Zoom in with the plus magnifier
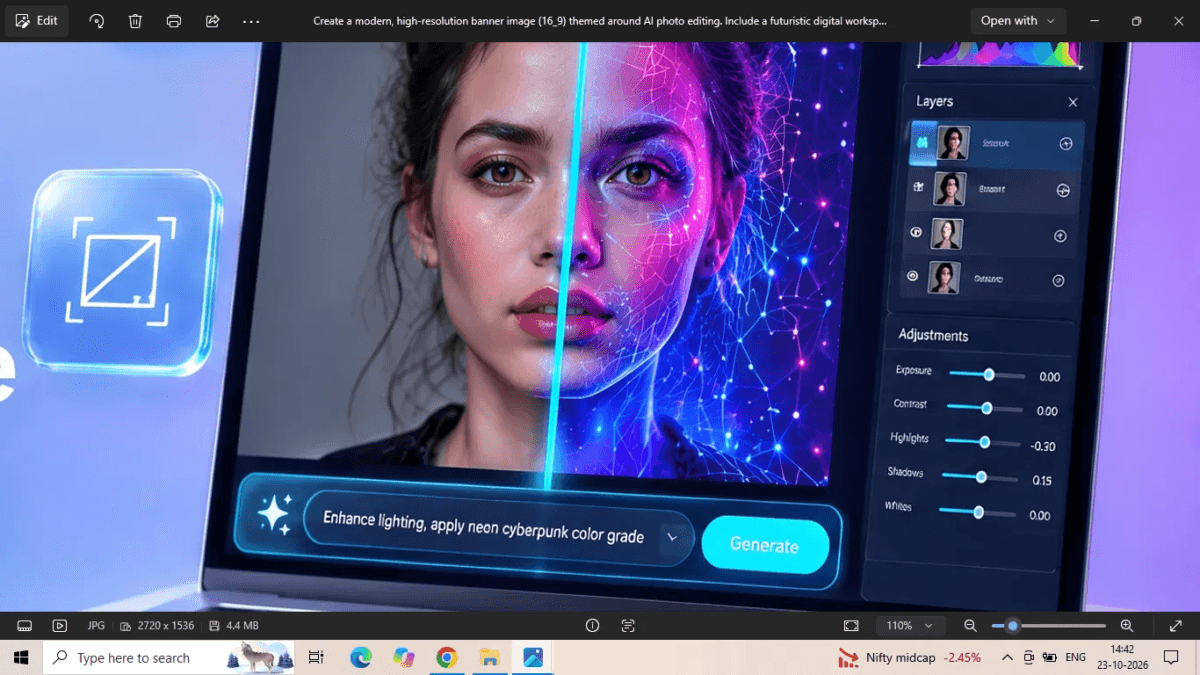Viewport: 1200px width, 675px height. [x=1127, y=626]
